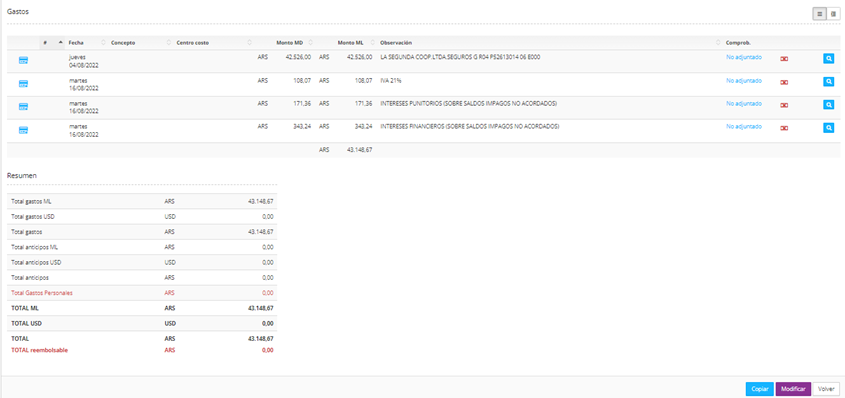The width and height of the screenshot is (845, 398).
Task: Click red 'Total Gastos Personales' label
Action: [41, 293]
